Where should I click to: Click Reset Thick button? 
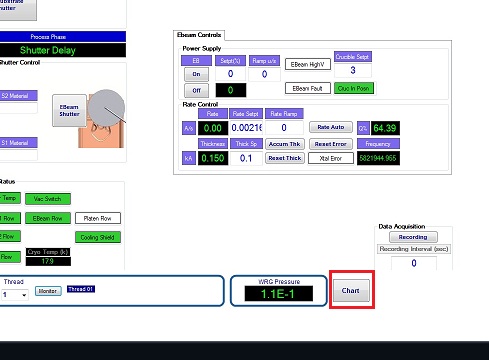(285, 158)
